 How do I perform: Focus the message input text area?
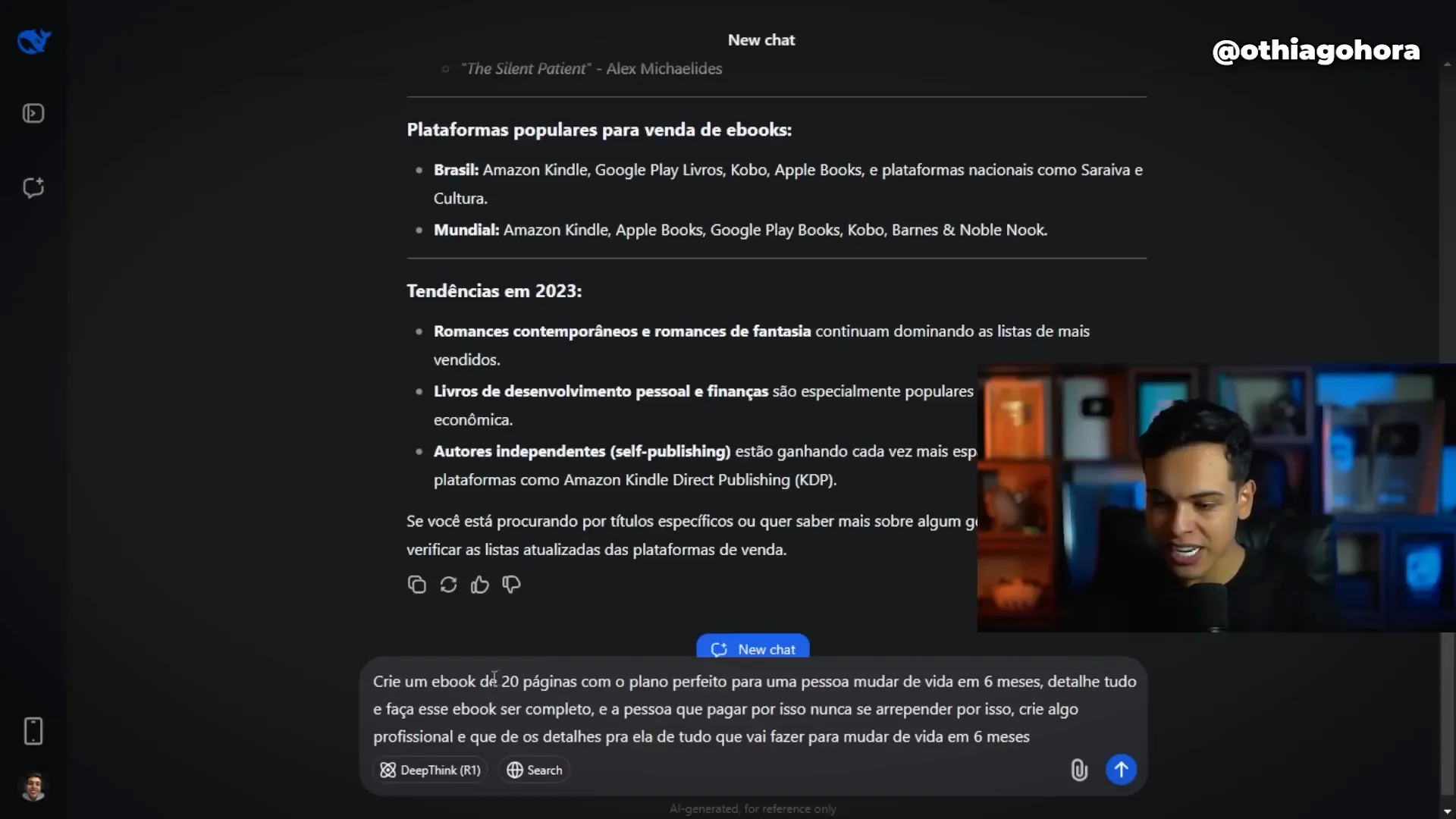tap(755, 709)
